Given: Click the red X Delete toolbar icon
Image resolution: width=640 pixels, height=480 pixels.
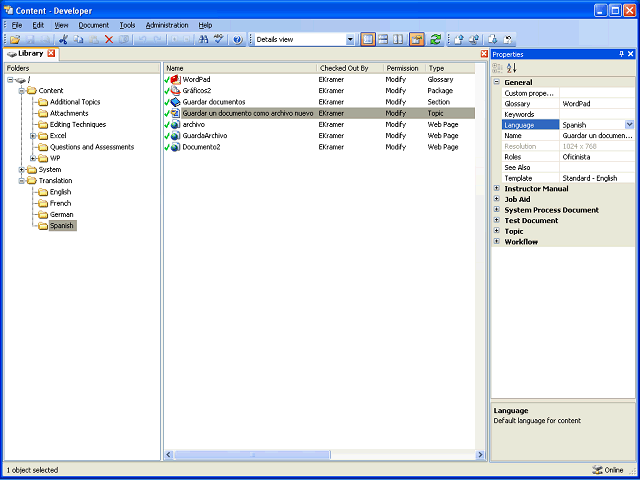Looking at the screenshot, I should (109, 40).
